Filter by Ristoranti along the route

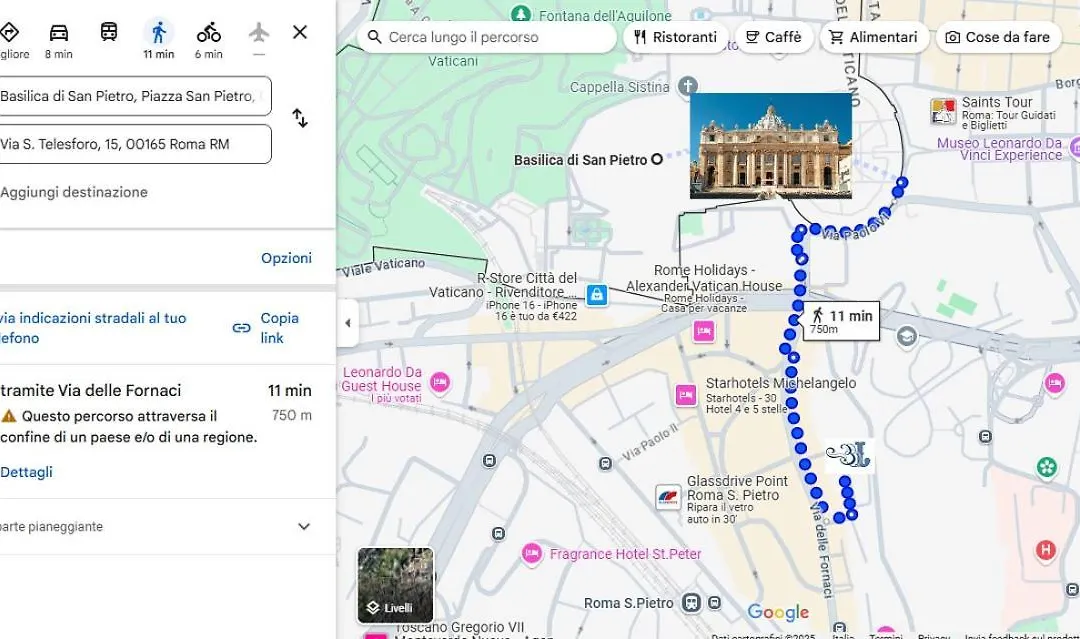pos(675,37)
